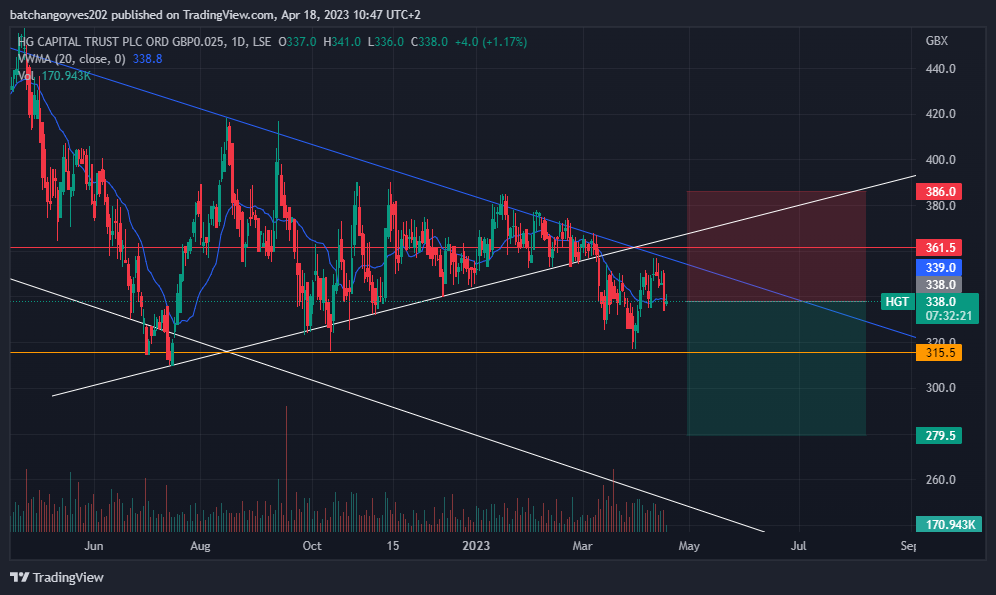Image resolution: width=996 pixels, height=595 pixels.
Task: Click the orange 315.5 price label
Action: pos(939,352)
